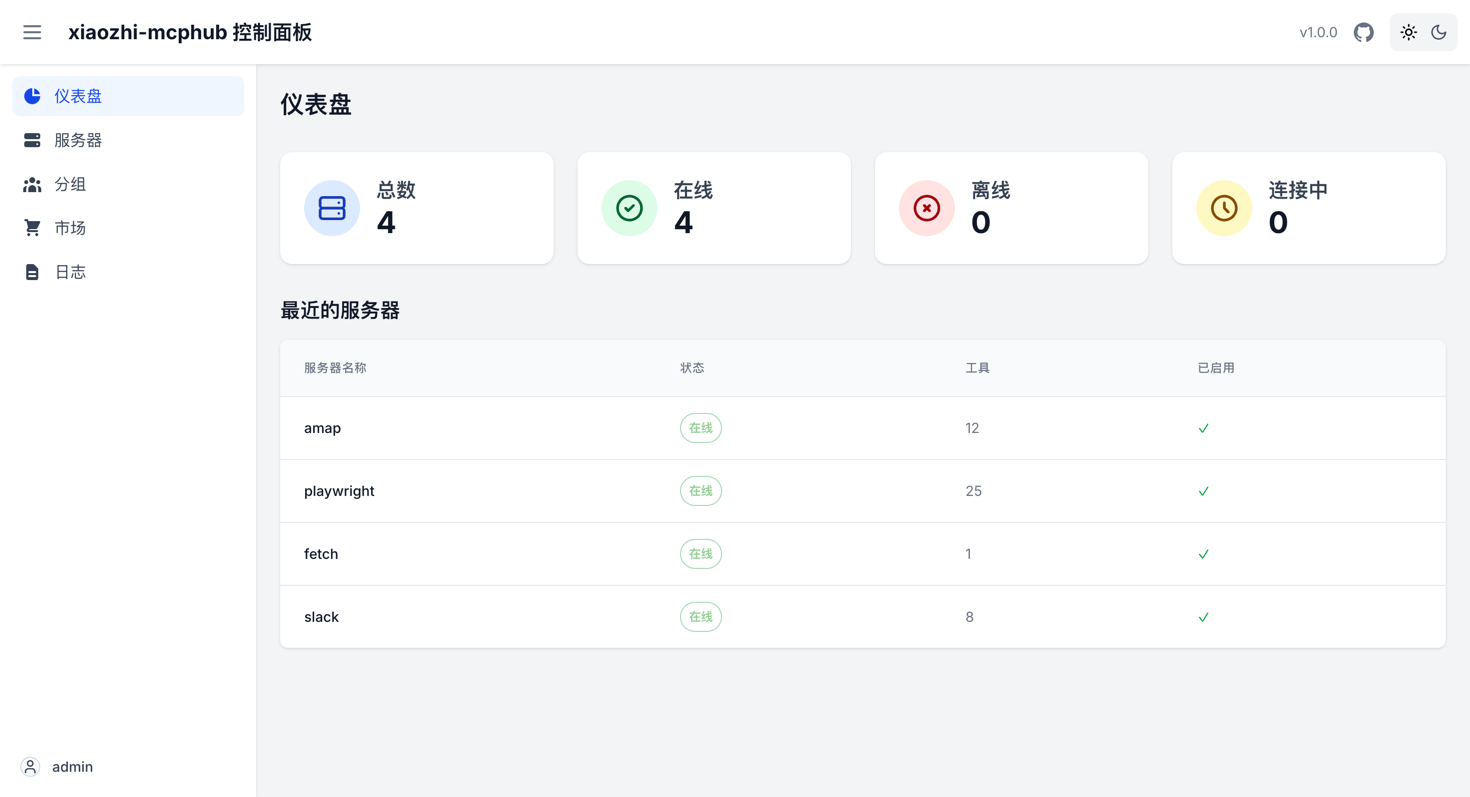The height and width of the screenshot is (797, 1470).
Task: Click tool count 25 for playwright
Action: [973, 491]
